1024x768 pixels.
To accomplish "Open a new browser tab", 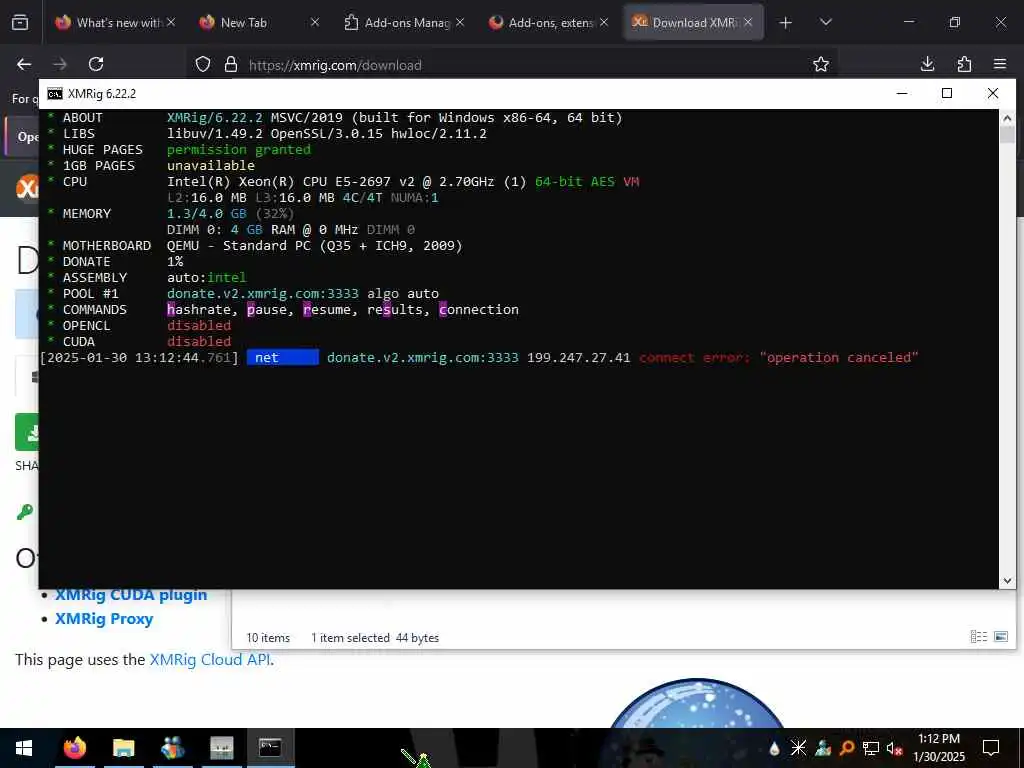I will click(x=786, y=23).
